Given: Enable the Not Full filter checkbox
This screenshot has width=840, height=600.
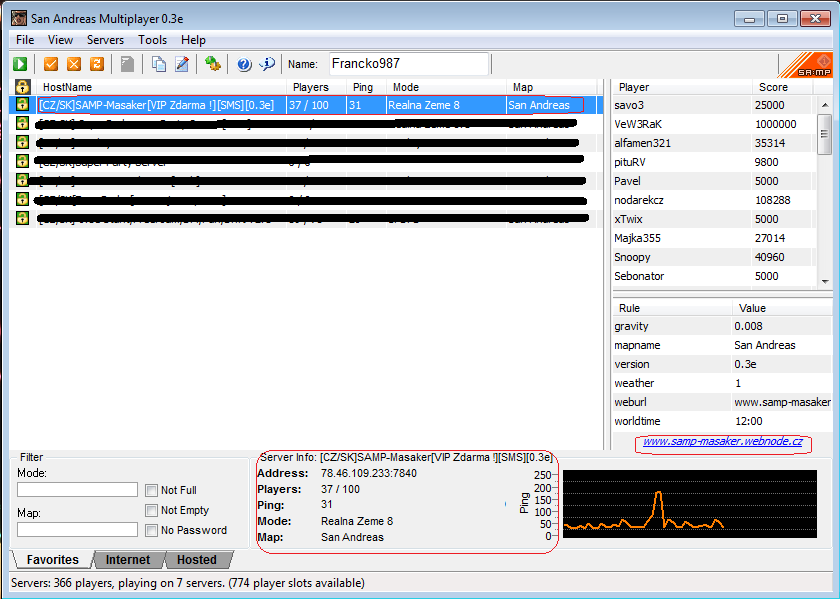Looking at the screenshot, I should click(152, 490).
